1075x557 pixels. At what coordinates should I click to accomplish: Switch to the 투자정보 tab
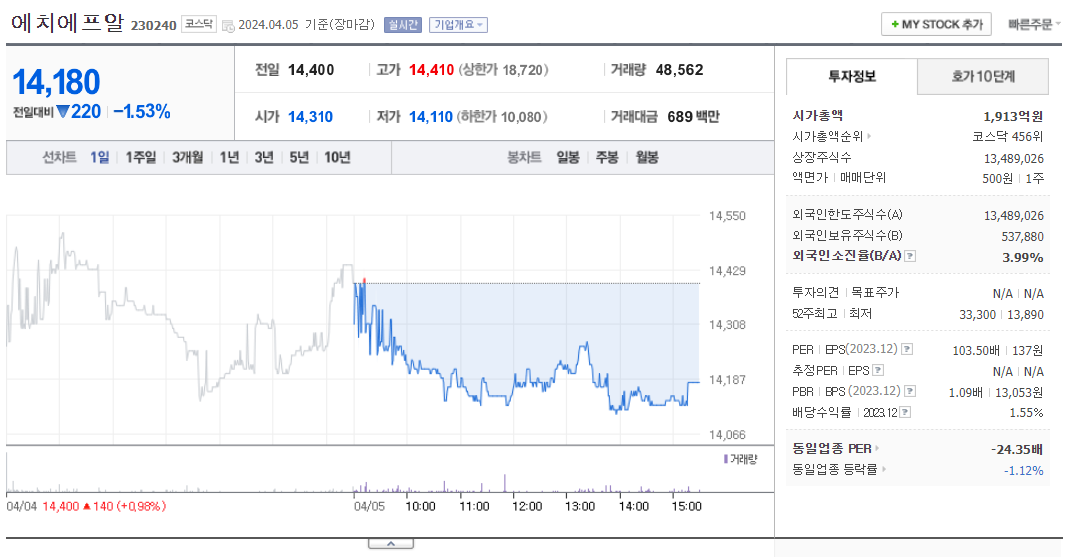(852, 76)
